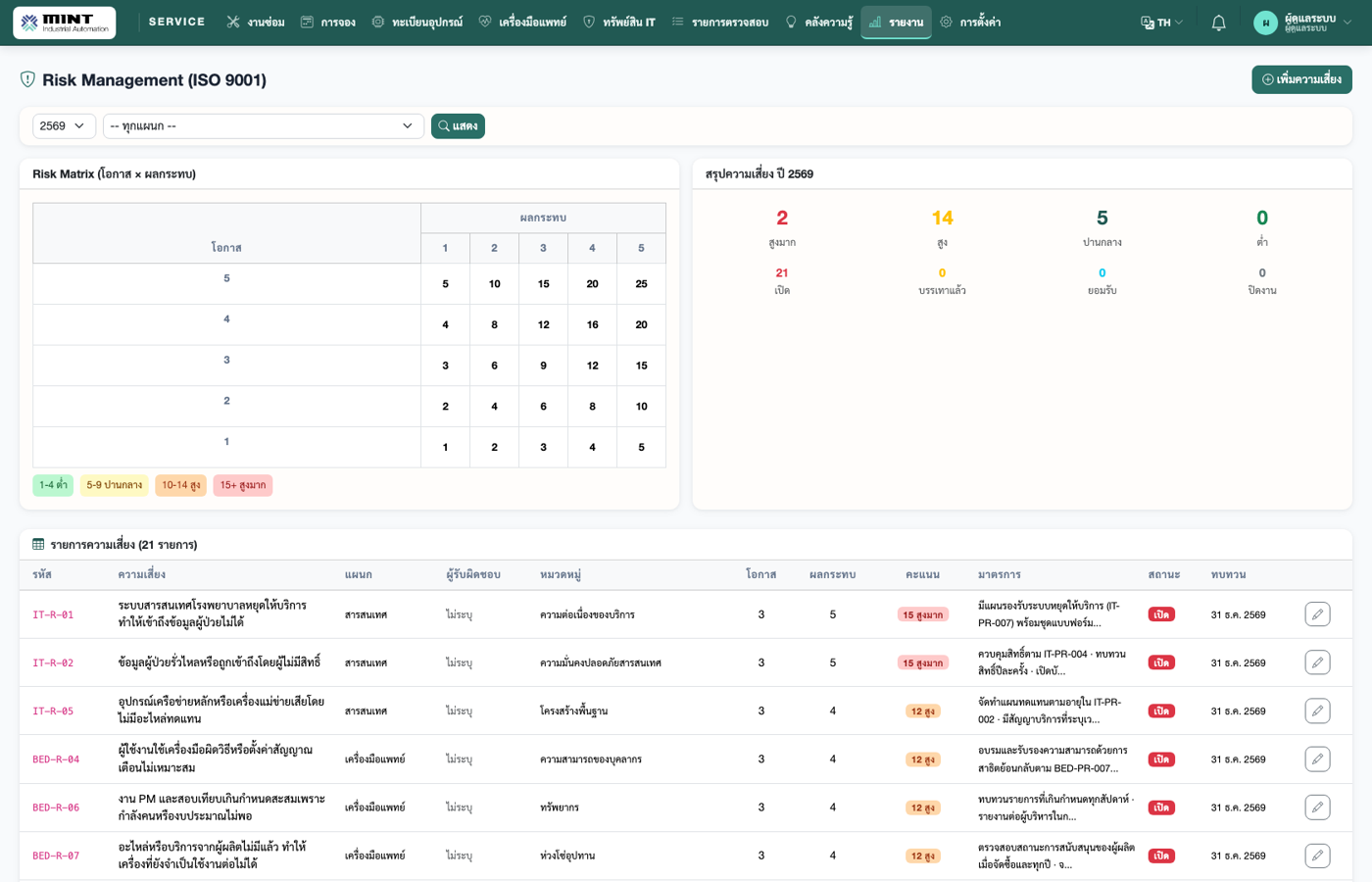Screen dimensions: 1372x882
Task: Edit the IT-R-05 risk entry
Action: (x=1317, y=710)
